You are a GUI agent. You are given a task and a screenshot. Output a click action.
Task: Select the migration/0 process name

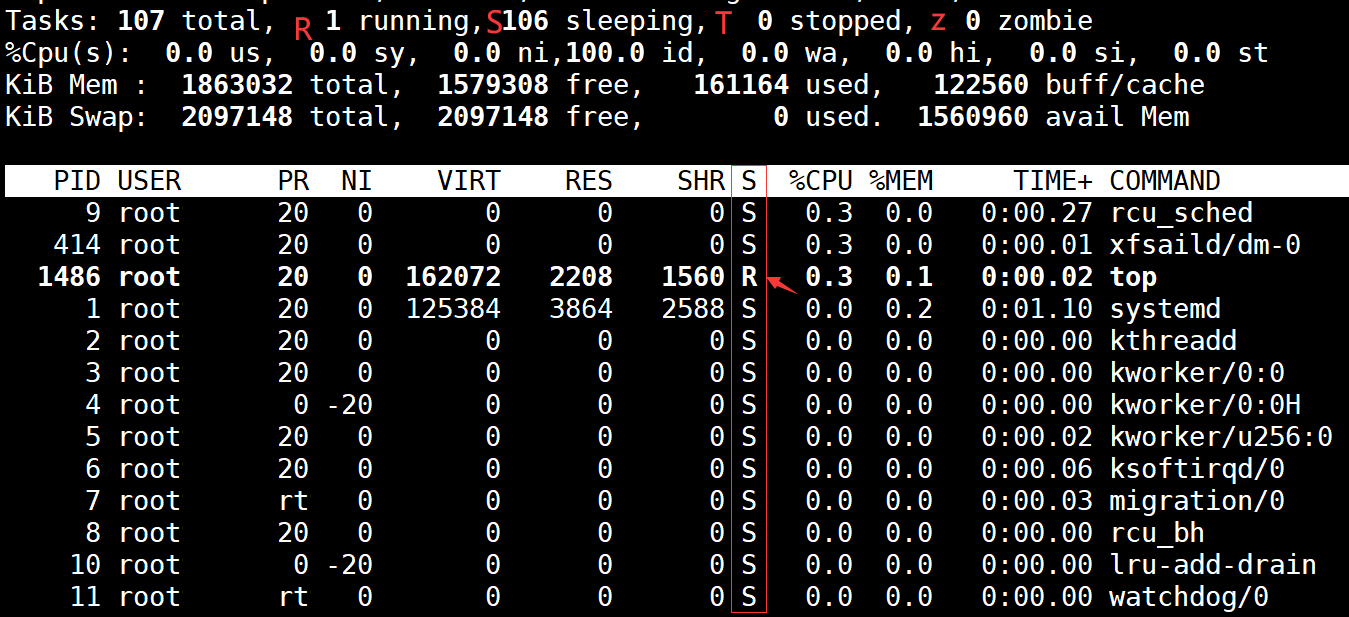(x=1197, y=501)
